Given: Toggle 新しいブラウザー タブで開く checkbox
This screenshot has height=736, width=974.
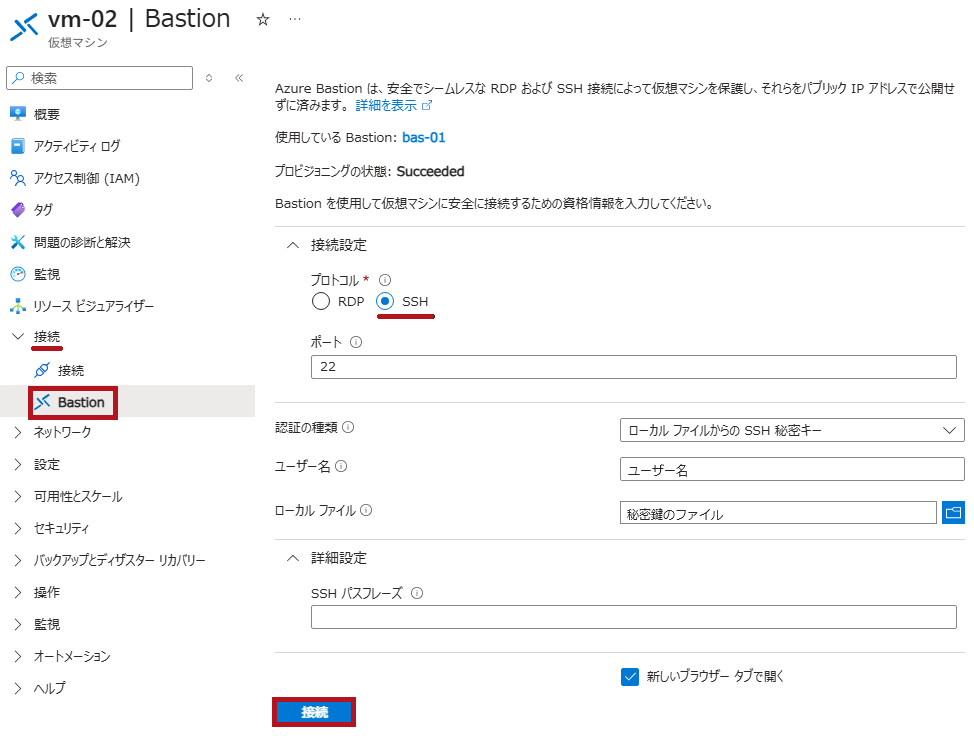Looking at the screenshot, I should 630,676.
